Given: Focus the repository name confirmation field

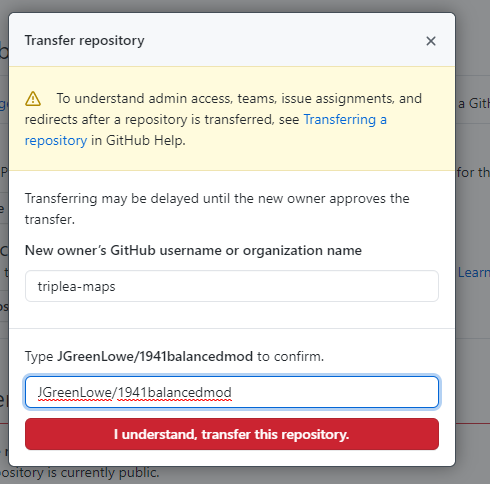Looking at the screenshot, I should coord(232,392).
